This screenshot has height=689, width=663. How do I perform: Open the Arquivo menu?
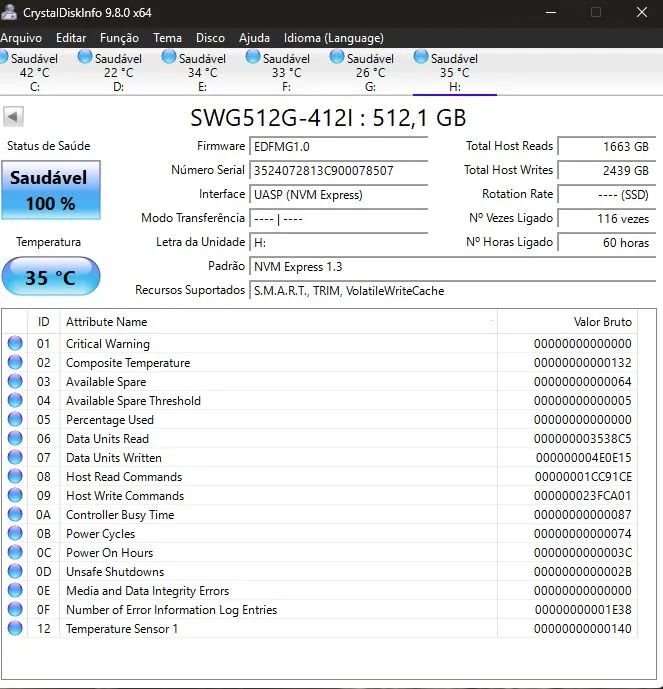coord(21,38)
